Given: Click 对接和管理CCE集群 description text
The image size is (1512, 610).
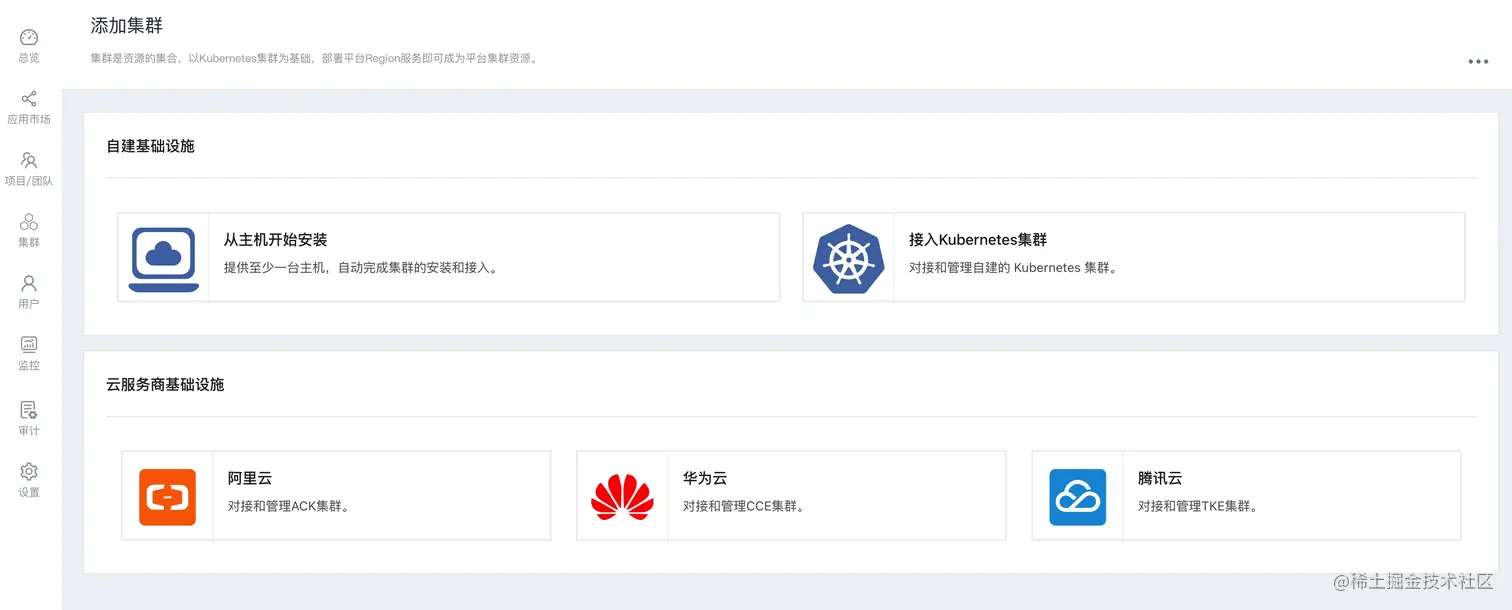Looking at the screenshot, I should click(x=744, y=507).
